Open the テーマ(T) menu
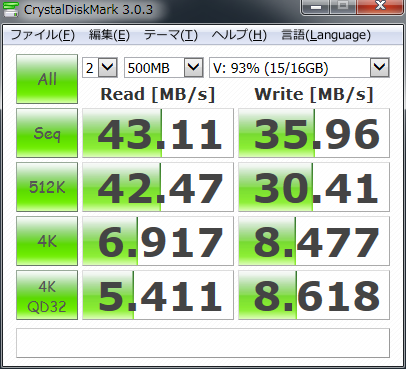 171,35
